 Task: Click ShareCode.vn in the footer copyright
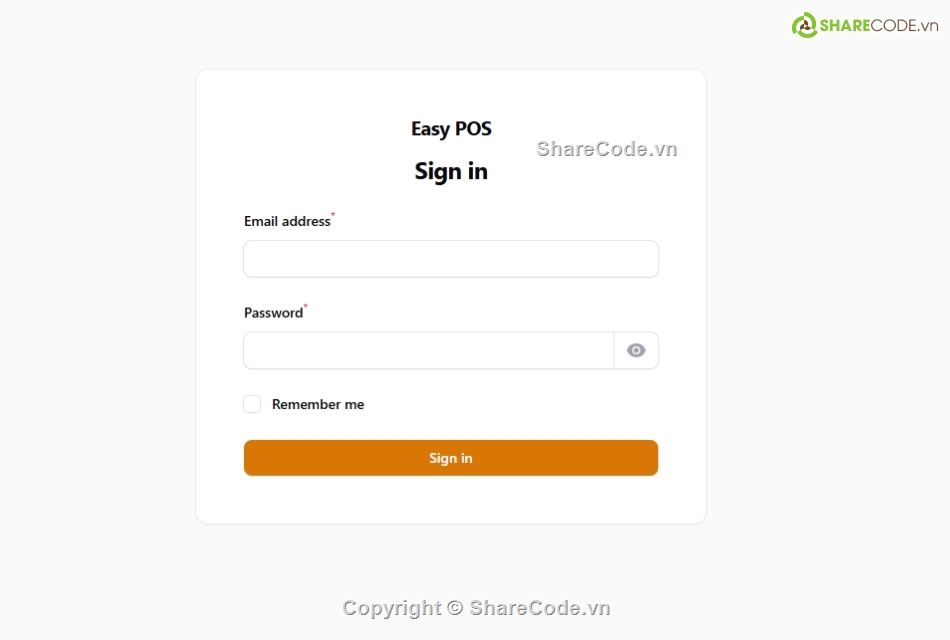[540, 608]
